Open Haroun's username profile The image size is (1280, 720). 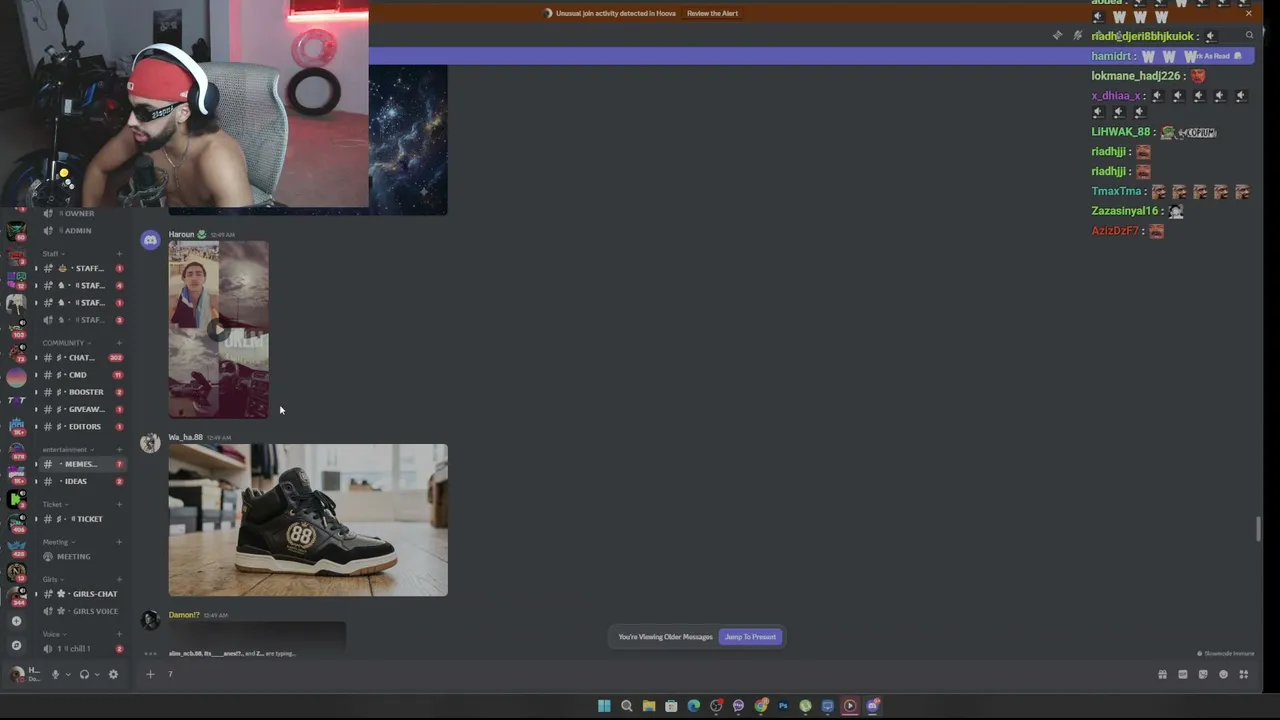point(181,235)
